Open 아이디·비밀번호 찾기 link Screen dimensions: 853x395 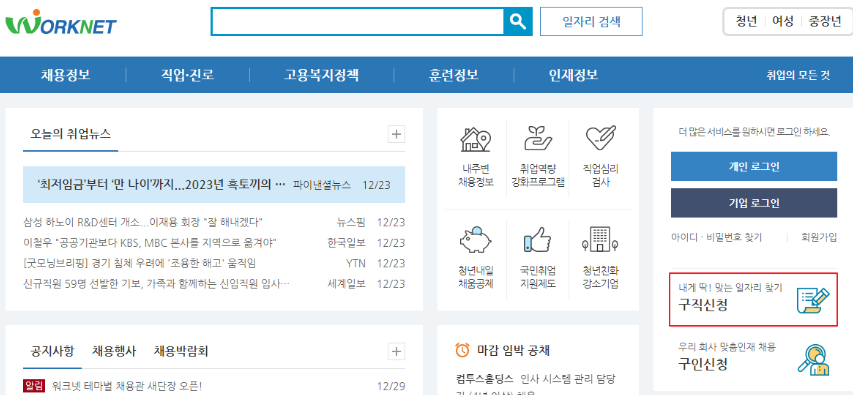pyautogui.click(x=716, y=237)
